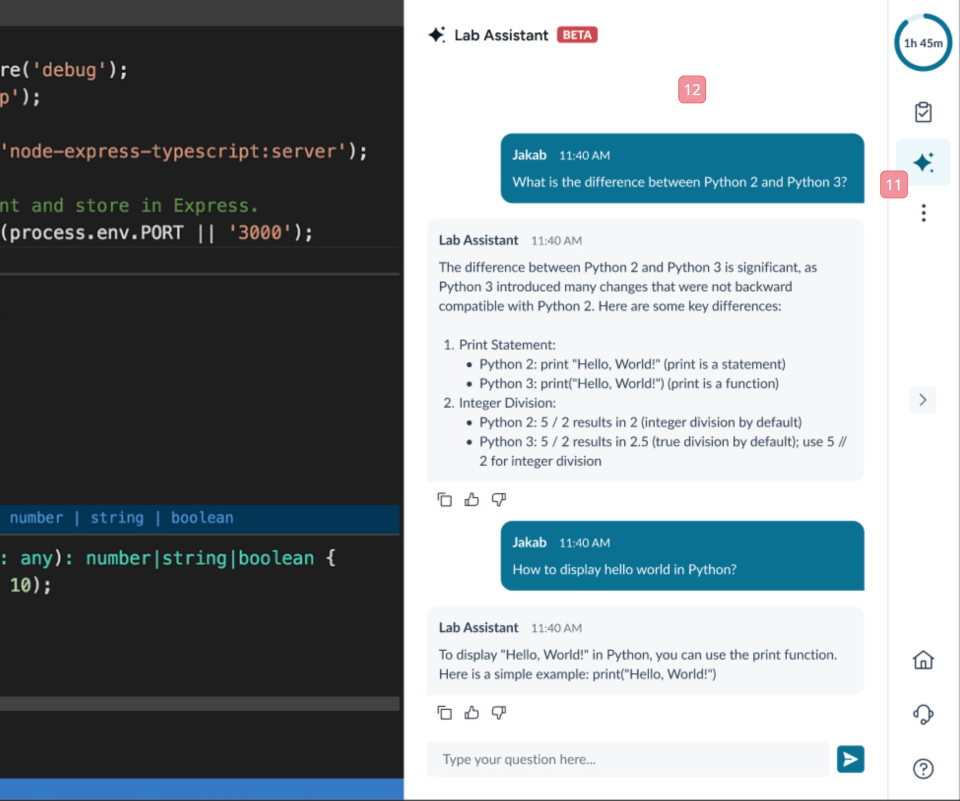Go to Home via the house icon

(923, 660)
